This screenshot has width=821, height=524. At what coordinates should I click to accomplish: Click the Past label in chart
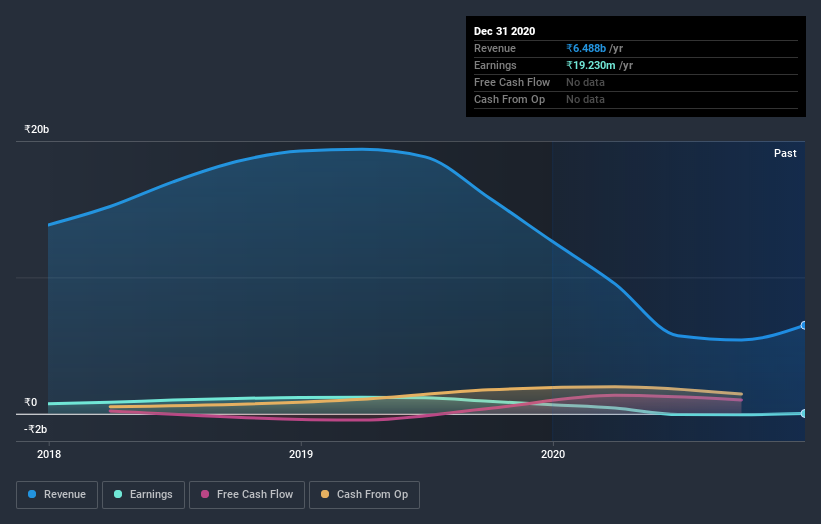pos(785,153)
